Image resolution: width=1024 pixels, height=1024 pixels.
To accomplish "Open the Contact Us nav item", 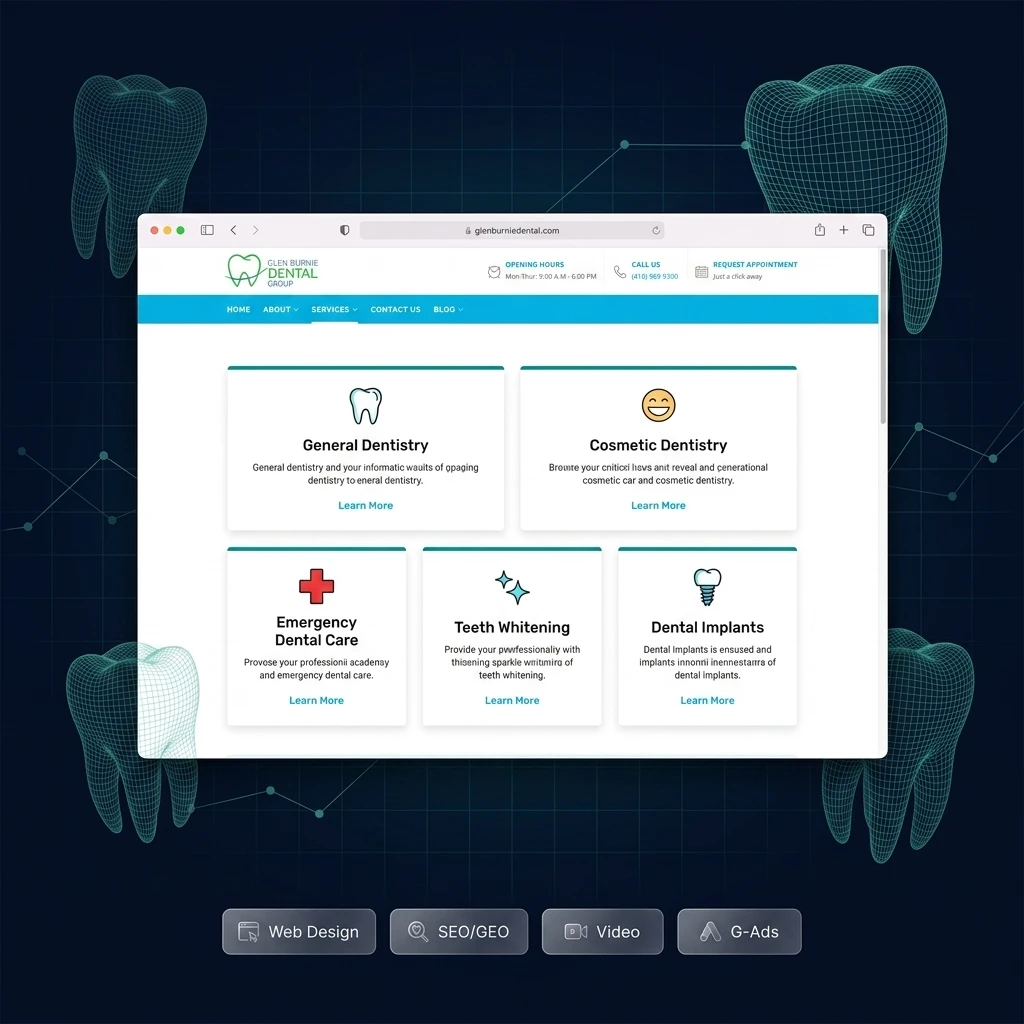I will 395,310.
